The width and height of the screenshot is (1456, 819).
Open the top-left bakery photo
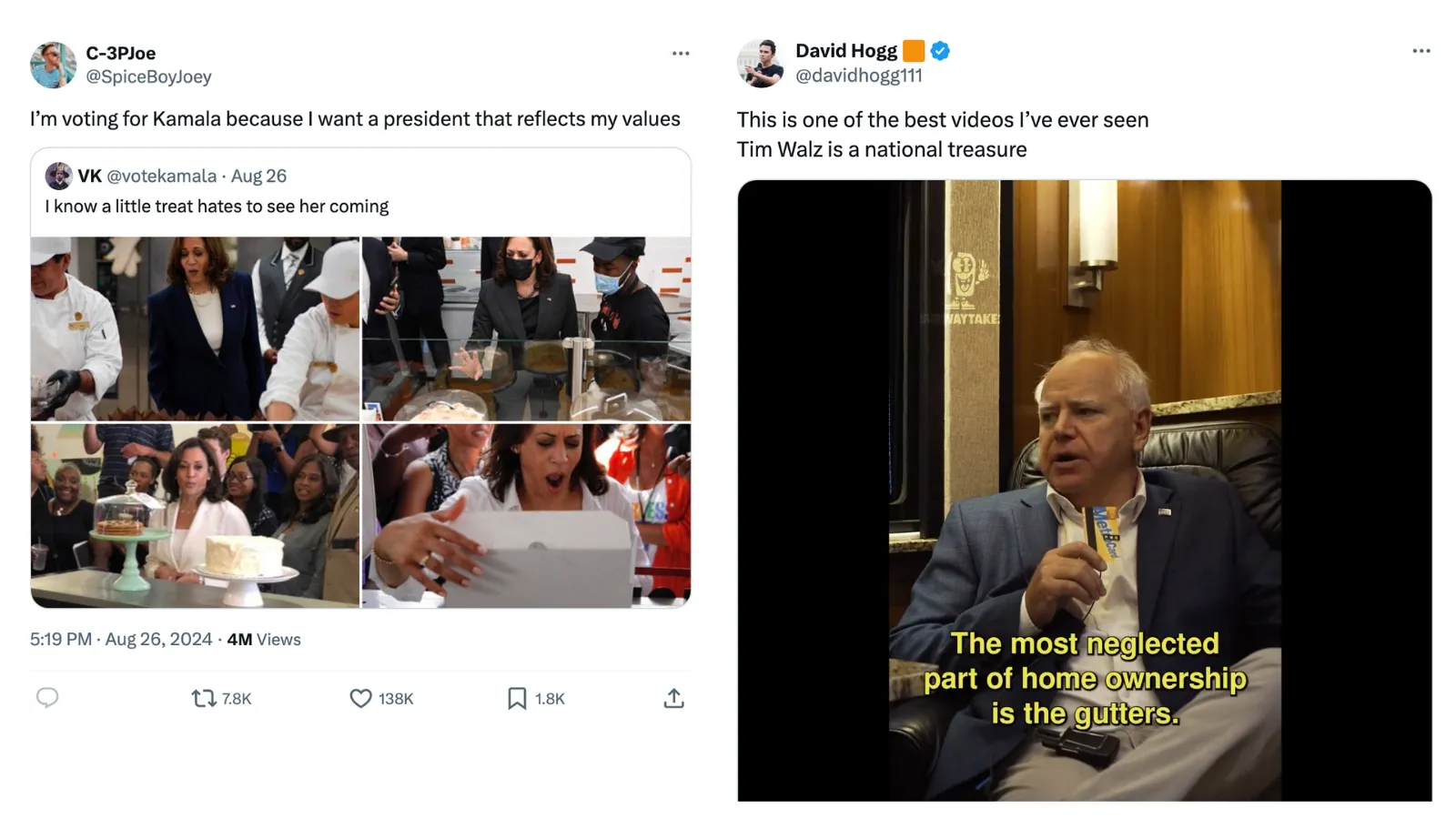(x=195, y=329)
